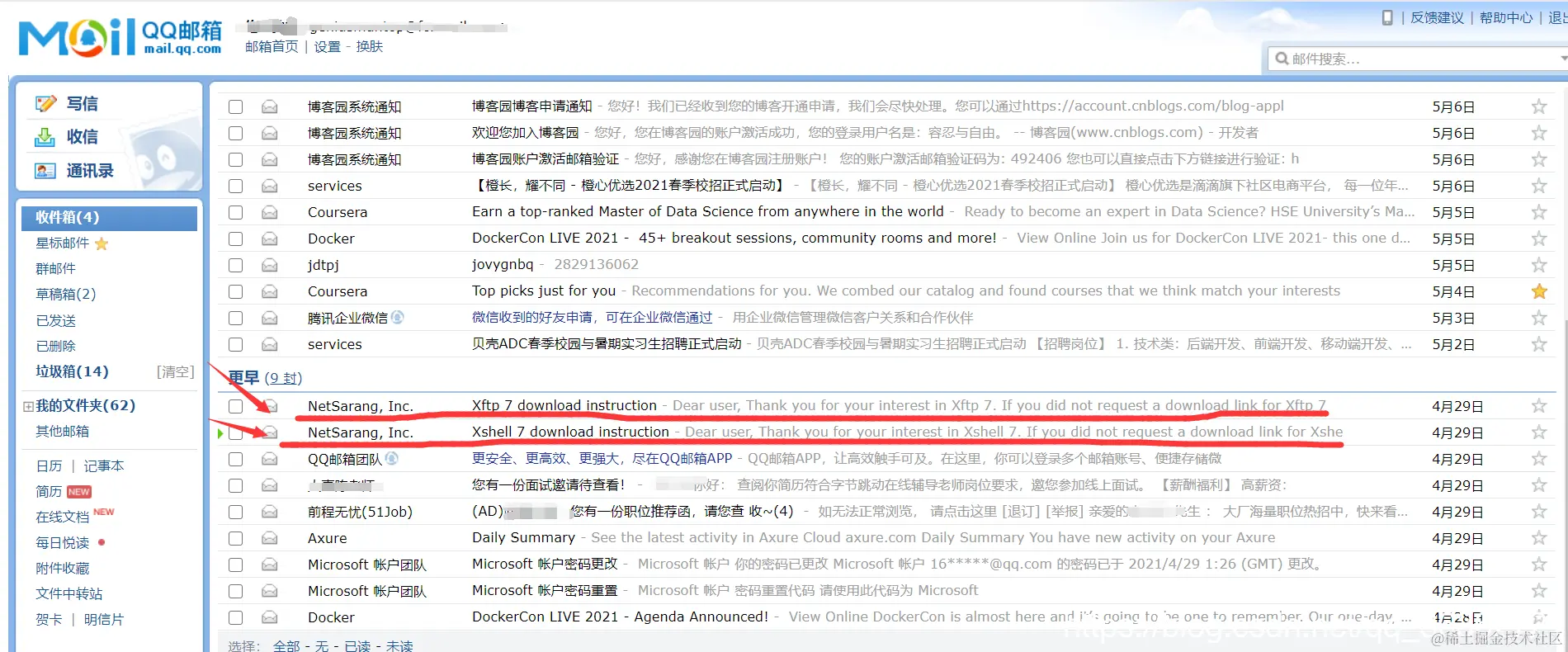Star the jdtpj jovygnbq email
1568x652 pixels.
tap(1539, 265)
